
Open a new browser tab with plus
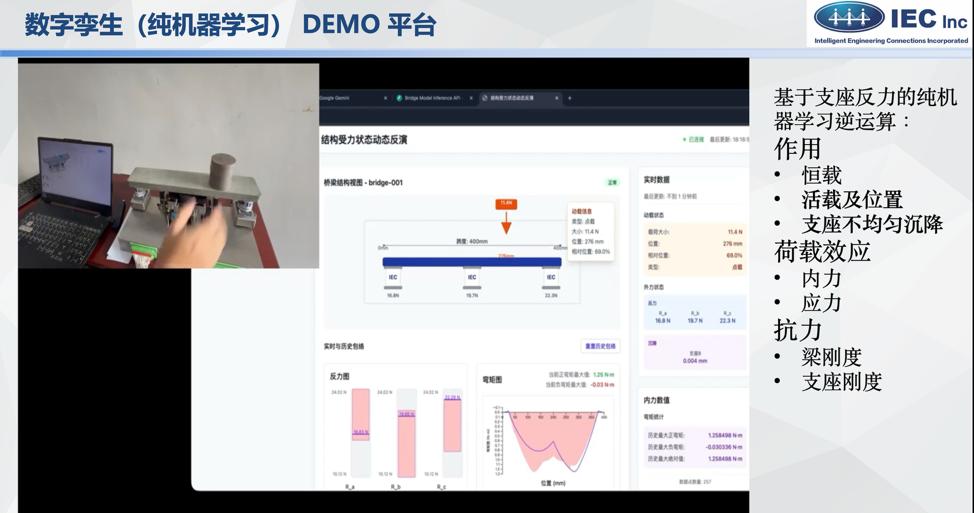coord(570,98)
